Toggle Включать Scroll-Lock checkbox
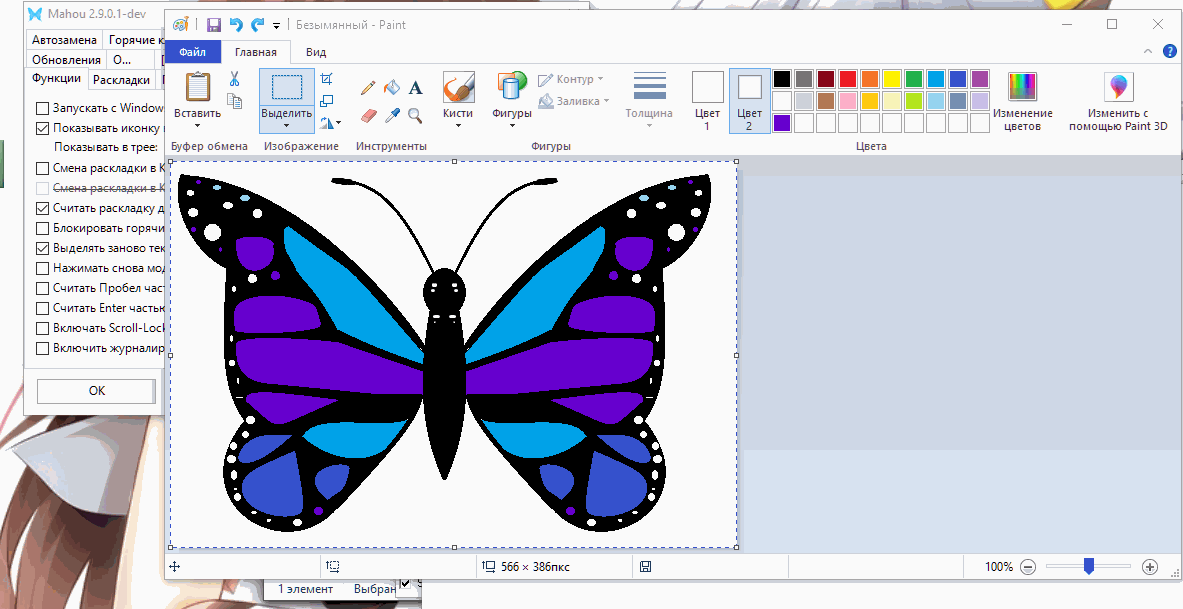Viewport: 1183px width, 609px height. (x=42, y=328)
